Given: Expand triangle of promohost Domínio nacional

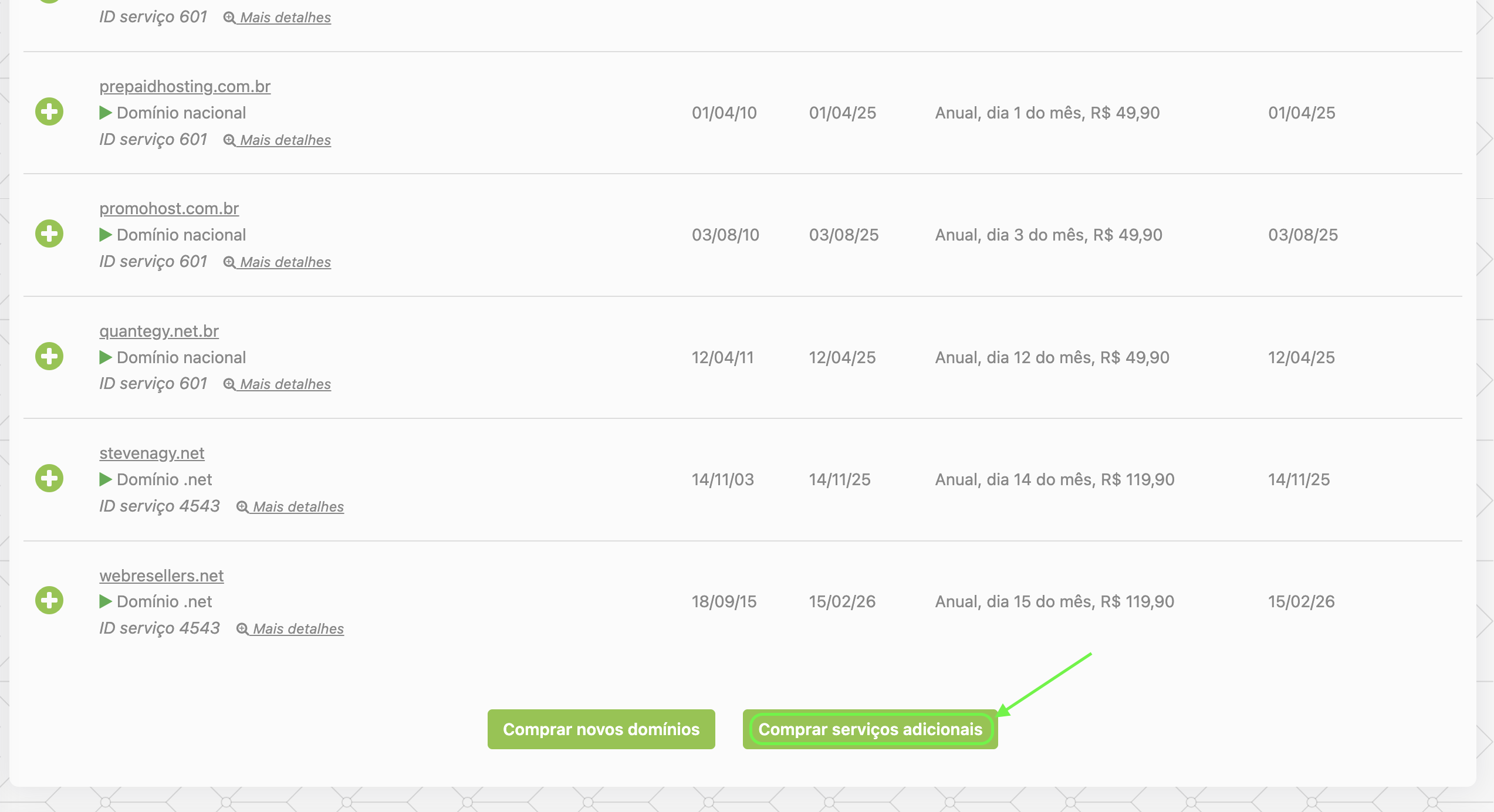Looking at the screenshot, I should 106,235.
